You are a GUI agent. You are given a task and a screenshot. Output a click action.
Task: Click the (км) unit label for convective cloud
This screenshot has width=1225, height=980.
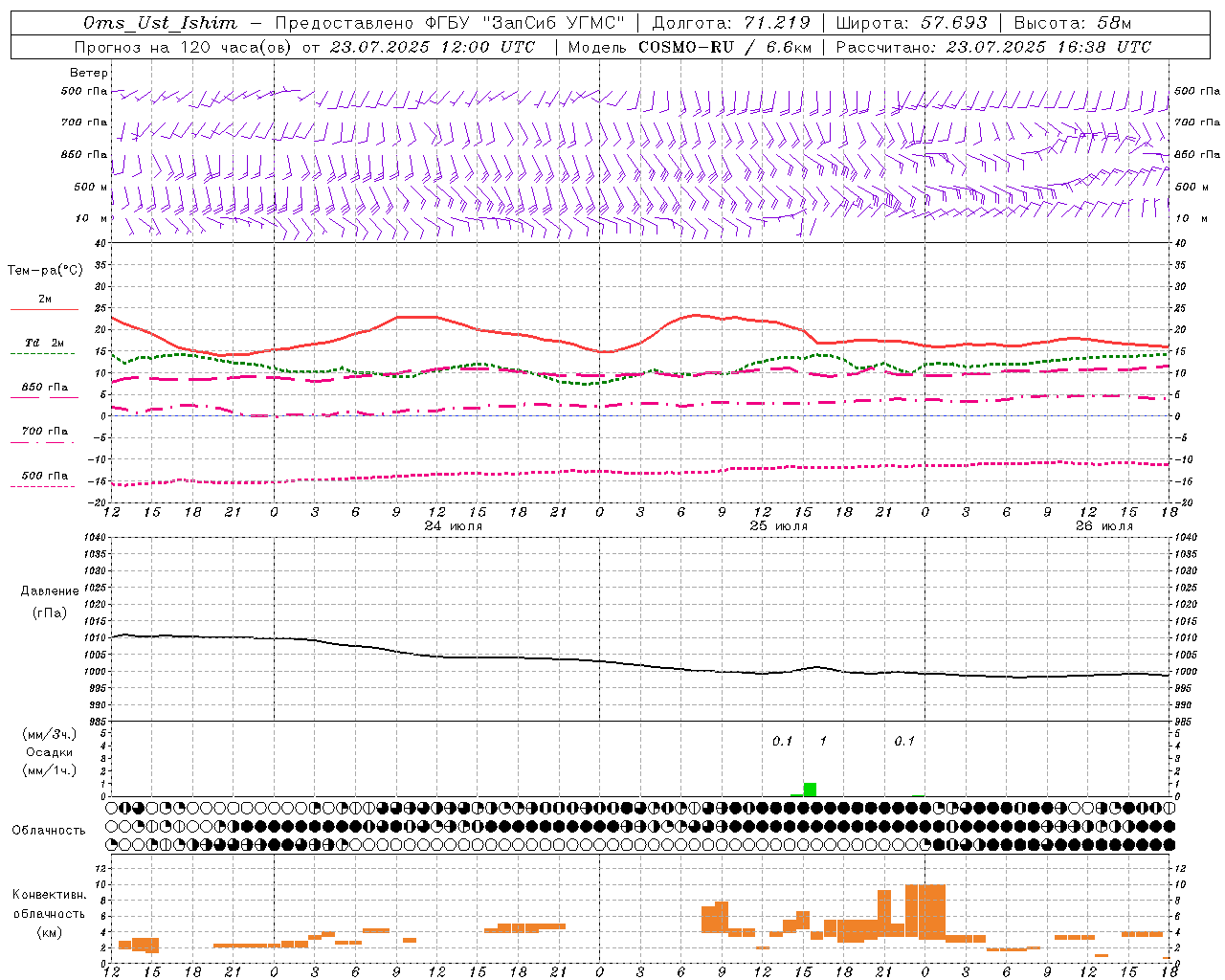49,932
